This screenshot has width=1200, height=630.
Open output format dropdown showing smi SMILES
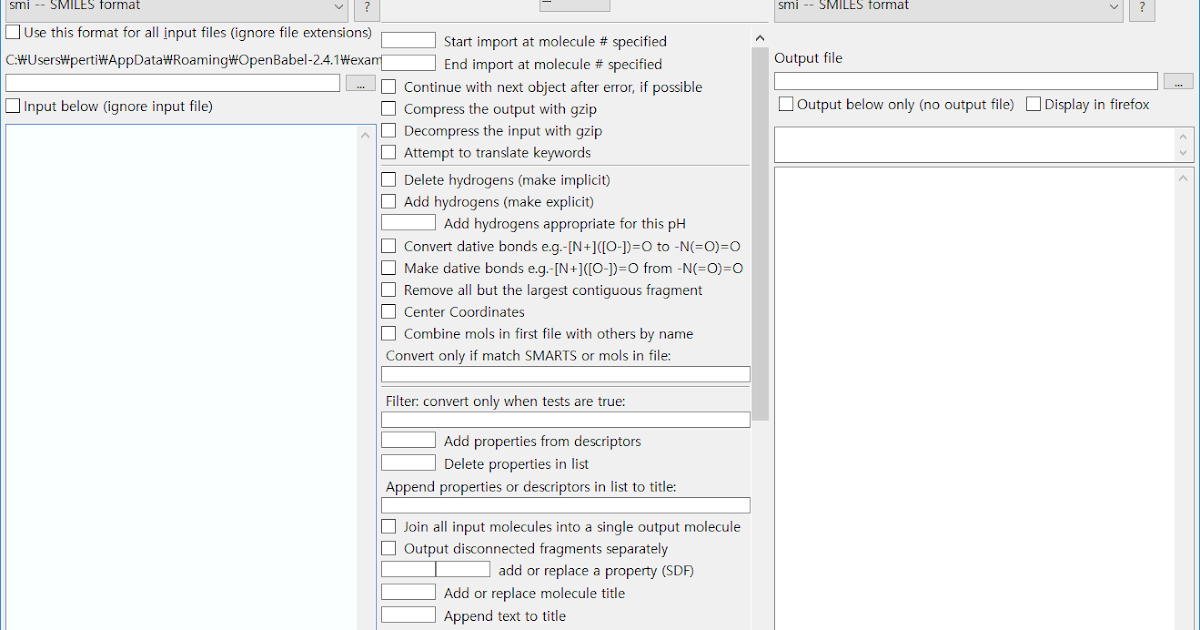(950, 9)
